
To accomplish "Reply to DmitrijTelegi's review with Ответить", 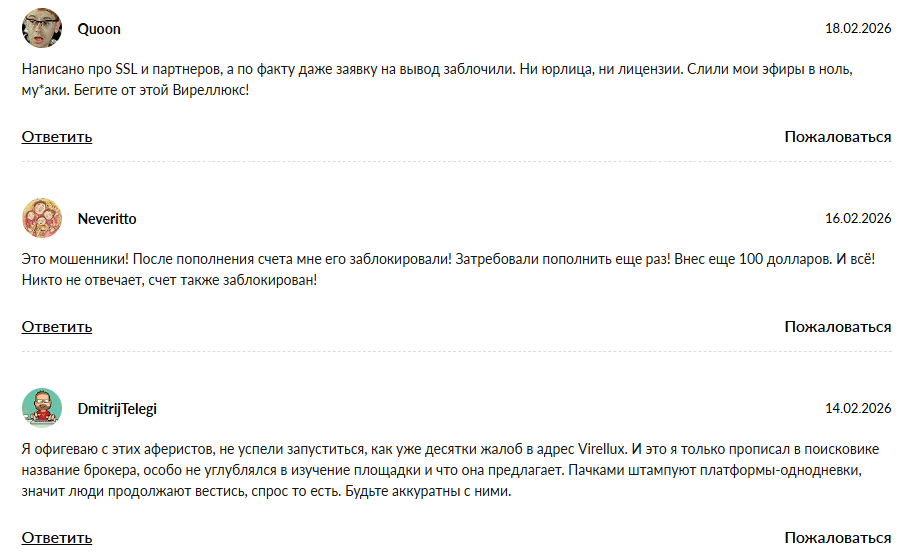I will [57, 538].
